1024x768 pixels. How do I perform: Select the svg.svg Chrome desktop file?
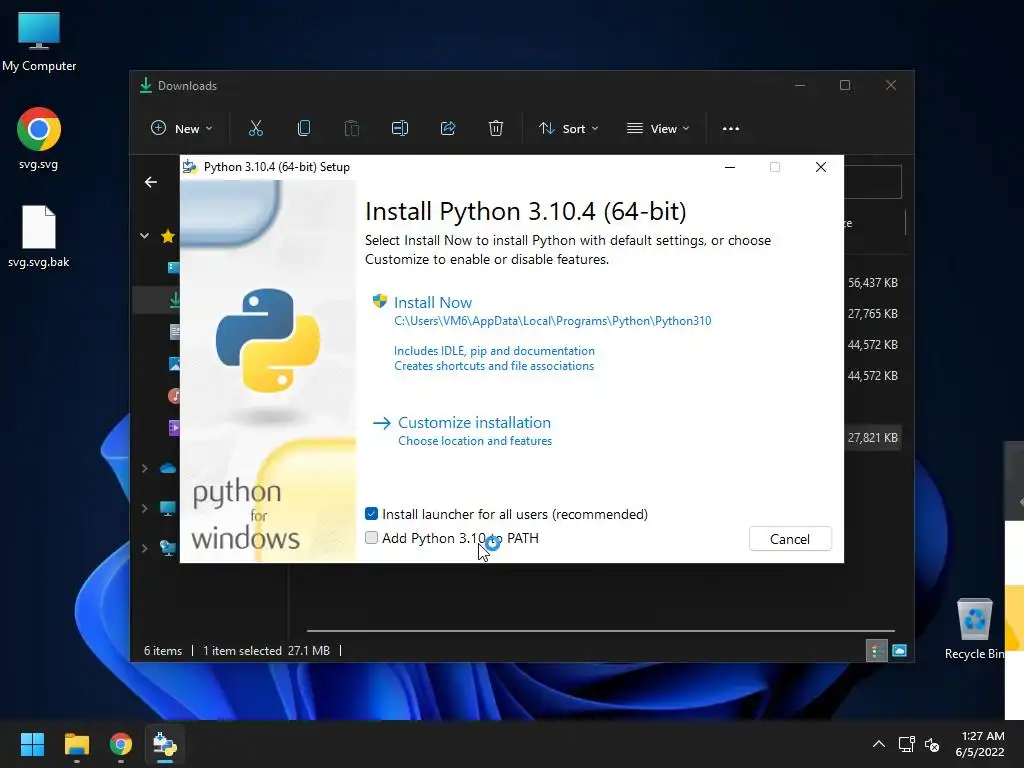point(39,138)
